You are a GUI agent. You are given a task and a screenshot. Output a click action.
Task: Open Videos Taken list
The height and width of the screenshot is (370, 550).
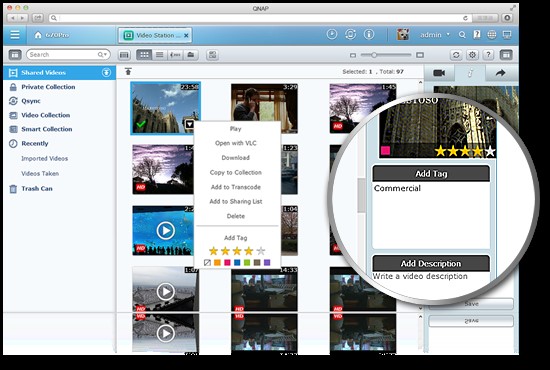click(x=40, y=174)
